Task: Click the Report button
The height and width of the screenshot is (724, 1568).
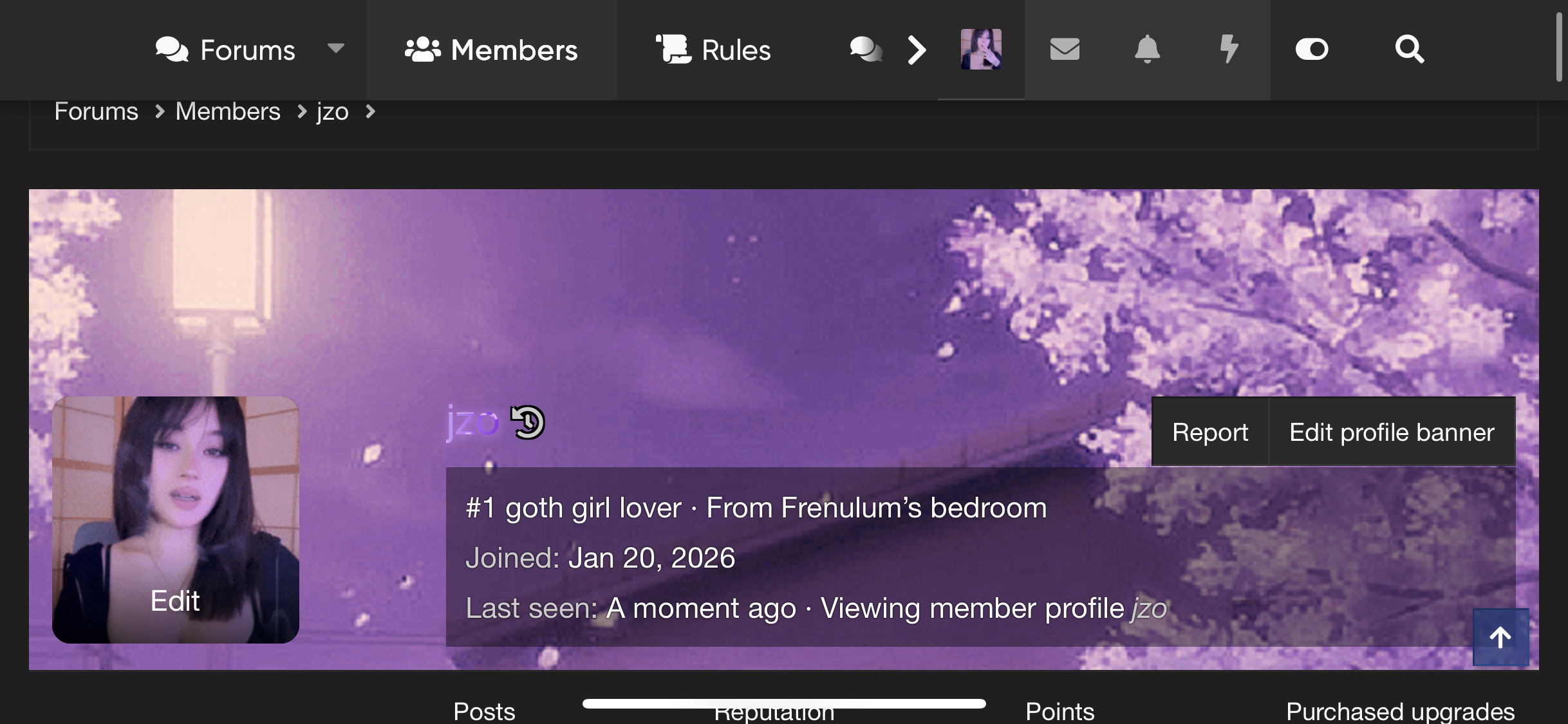Action: click(x=1210, y=432)
